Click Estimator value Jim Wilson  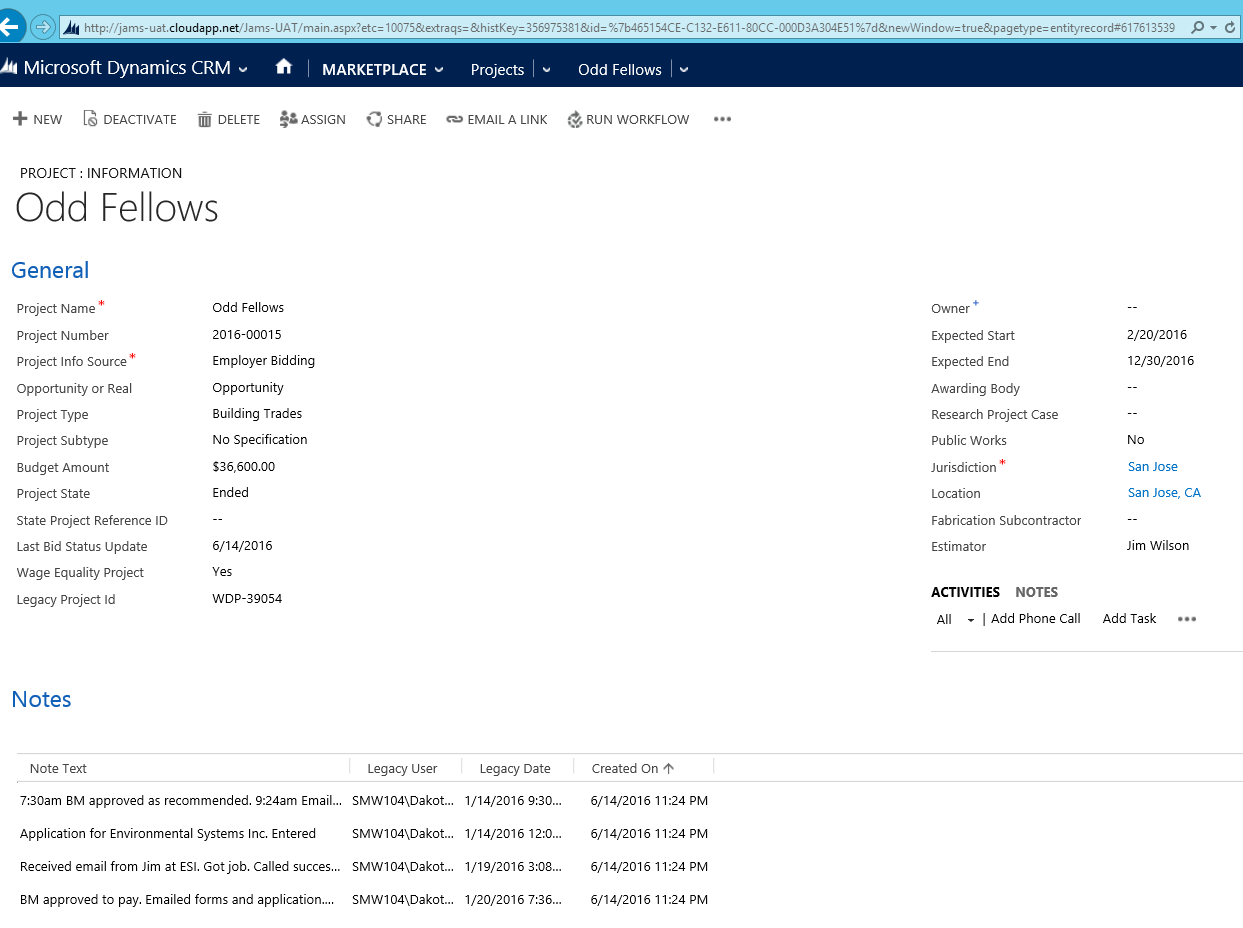(x=1158, y=545)
